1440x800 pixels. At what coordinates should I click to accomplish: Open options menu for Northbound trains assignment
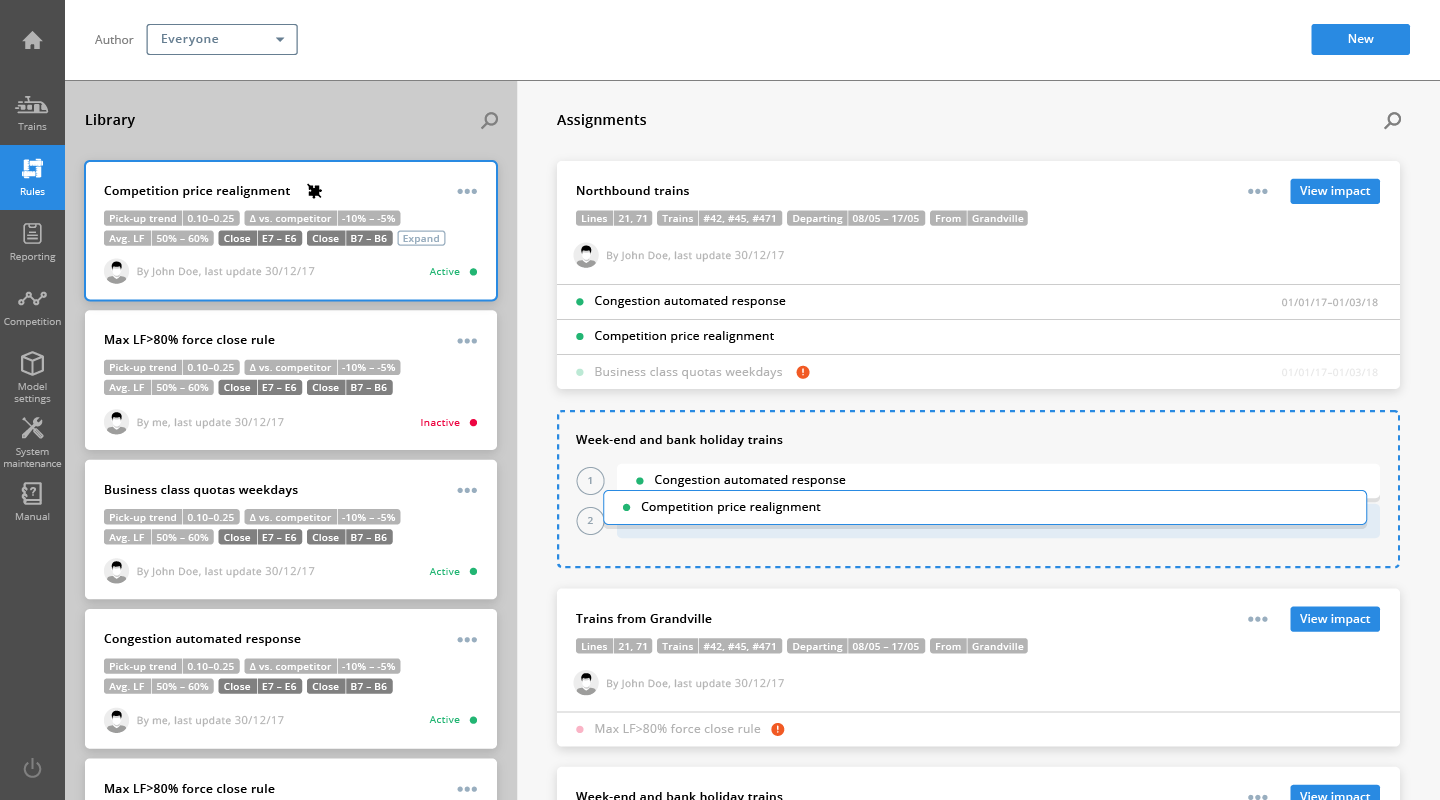[1258, 191]
